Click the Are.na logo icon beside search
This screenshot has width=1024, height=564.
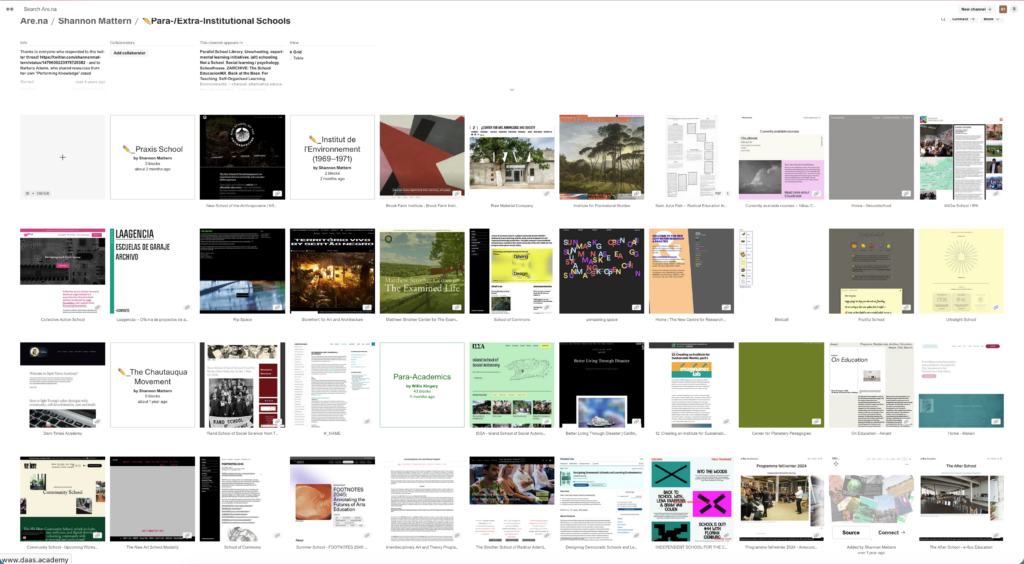[10, 9]
